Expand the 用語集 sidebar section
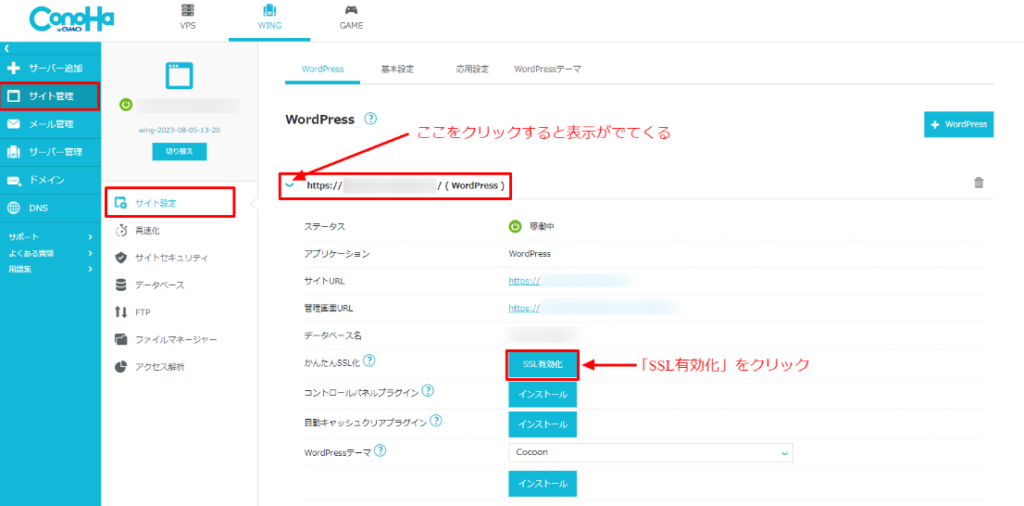 [50, 268]
